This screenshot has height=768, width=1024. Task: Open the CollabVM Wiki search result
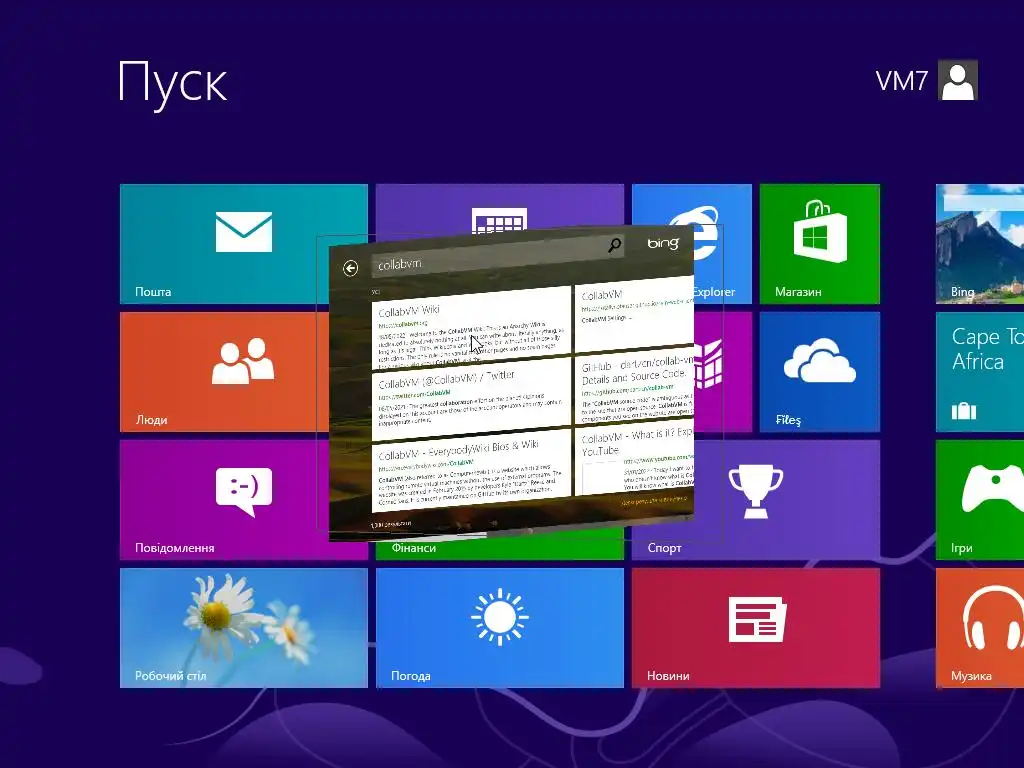click(x=472, y=328)
